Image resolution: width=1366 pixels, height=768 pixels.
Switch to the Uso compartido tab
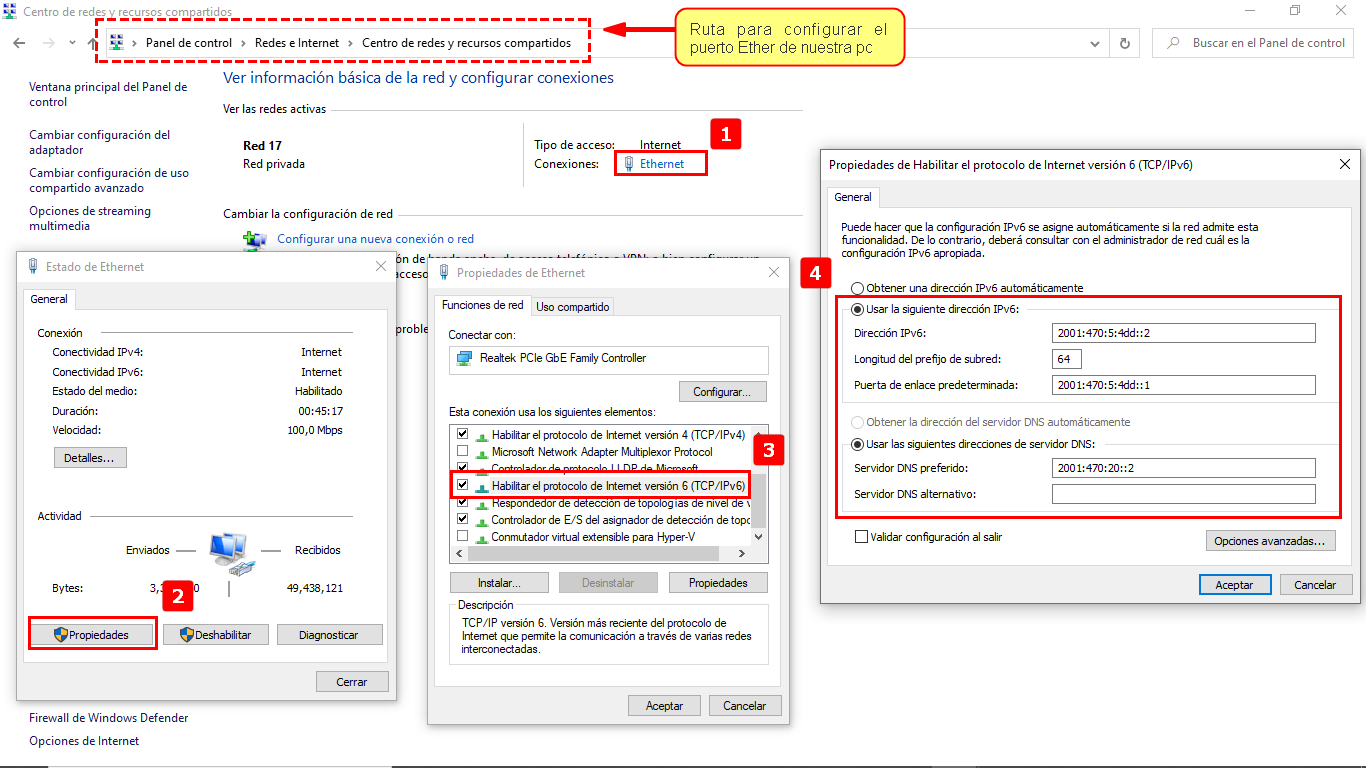pos(572,307)
